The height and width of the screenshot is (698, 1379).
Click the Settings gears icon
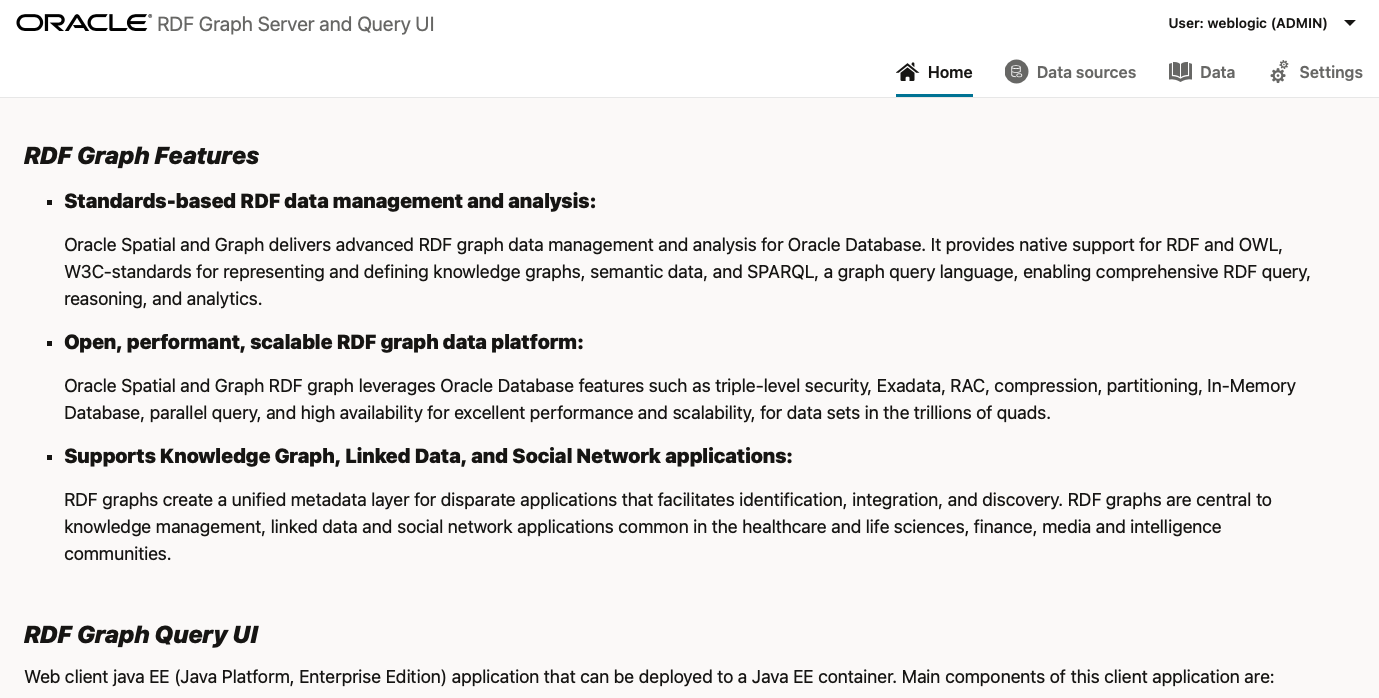pyautogui.click(x=1279, y=72)
